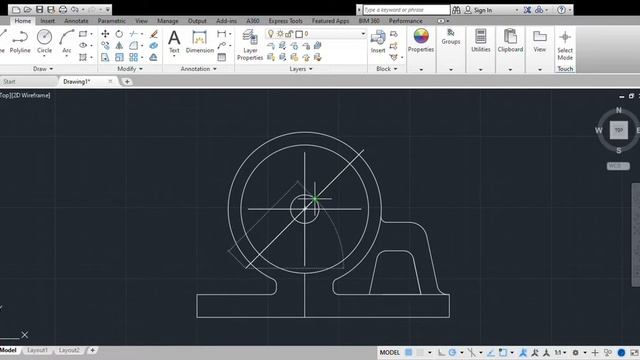Toggle object snap tracking in status bar

point(491,352)
